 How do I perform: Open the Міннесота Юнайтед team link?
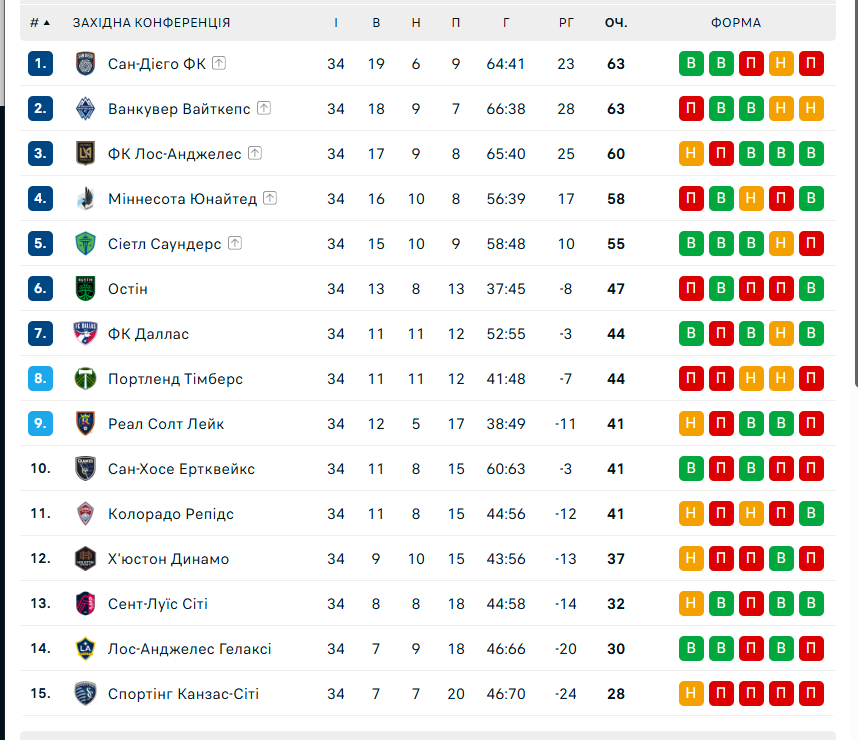click(x=182, y=199)
